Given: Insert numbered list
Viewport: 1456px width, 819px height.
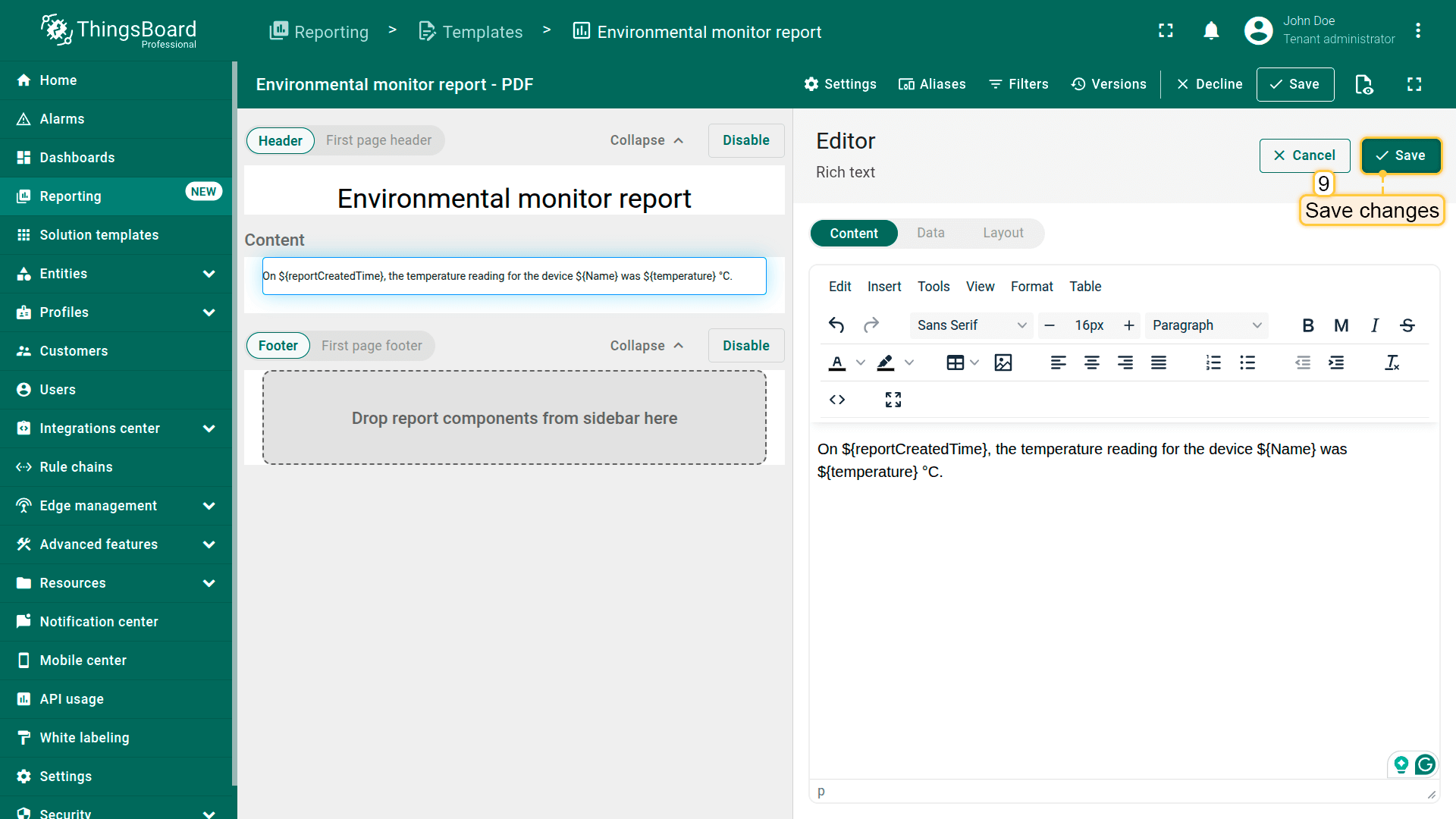Looking at the screenshot, I should coord(1213,362).
